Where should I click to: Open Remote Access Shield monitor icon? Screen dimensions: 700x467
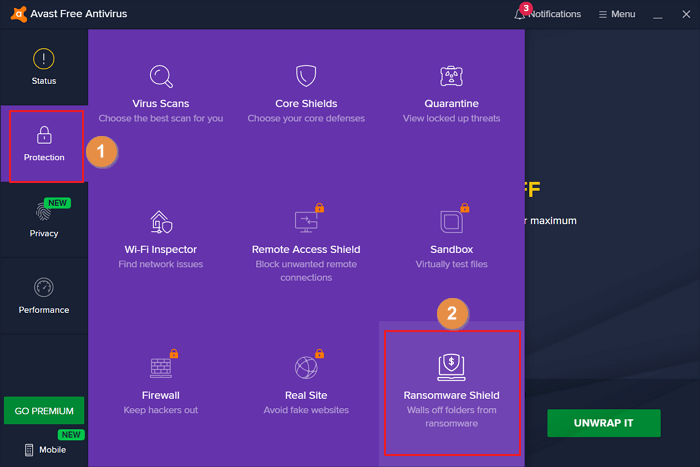point(306,221)
